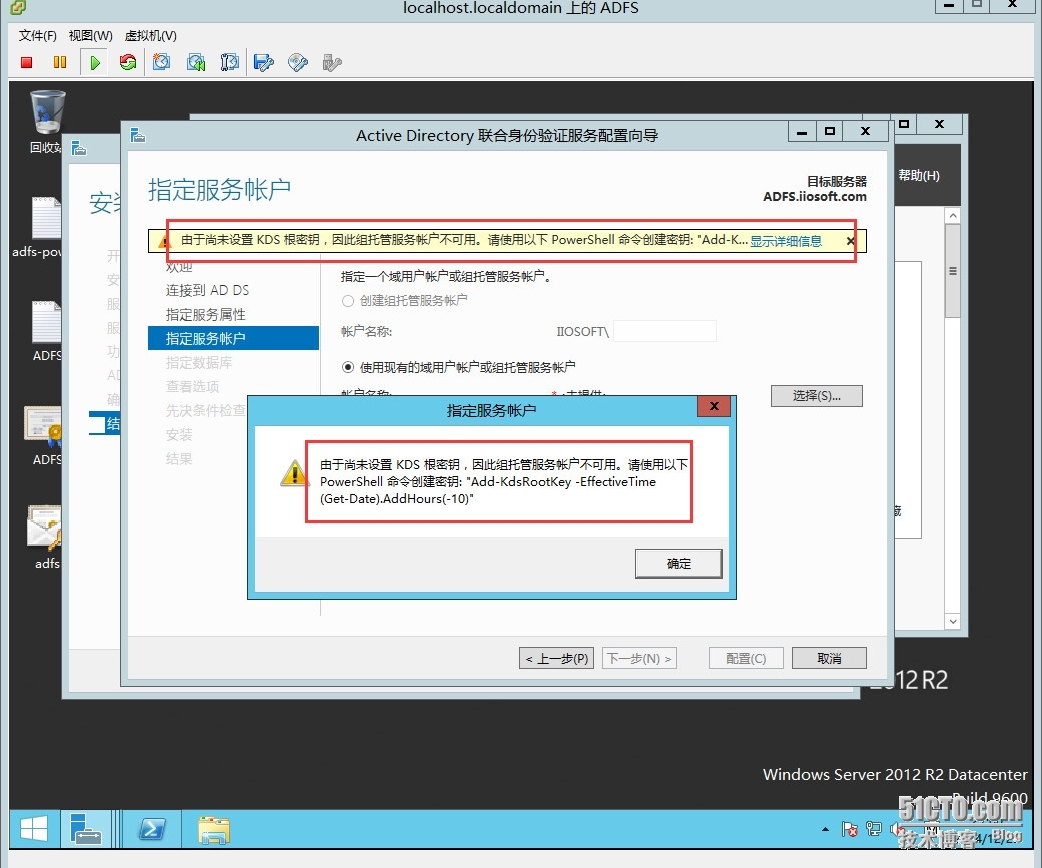This screenshot has height=868, width=1042.
Task: Open File Explorer from taskbar
Action: pos(213,829)
